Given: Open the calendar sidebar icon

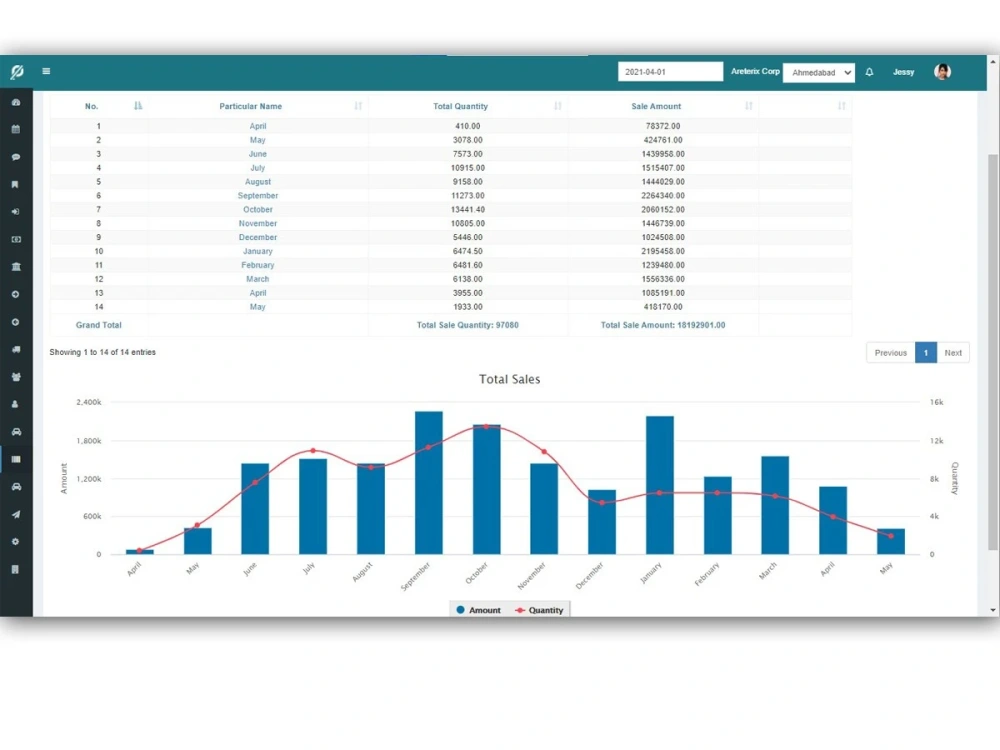Looking at the screenshot, I should 16,129.
